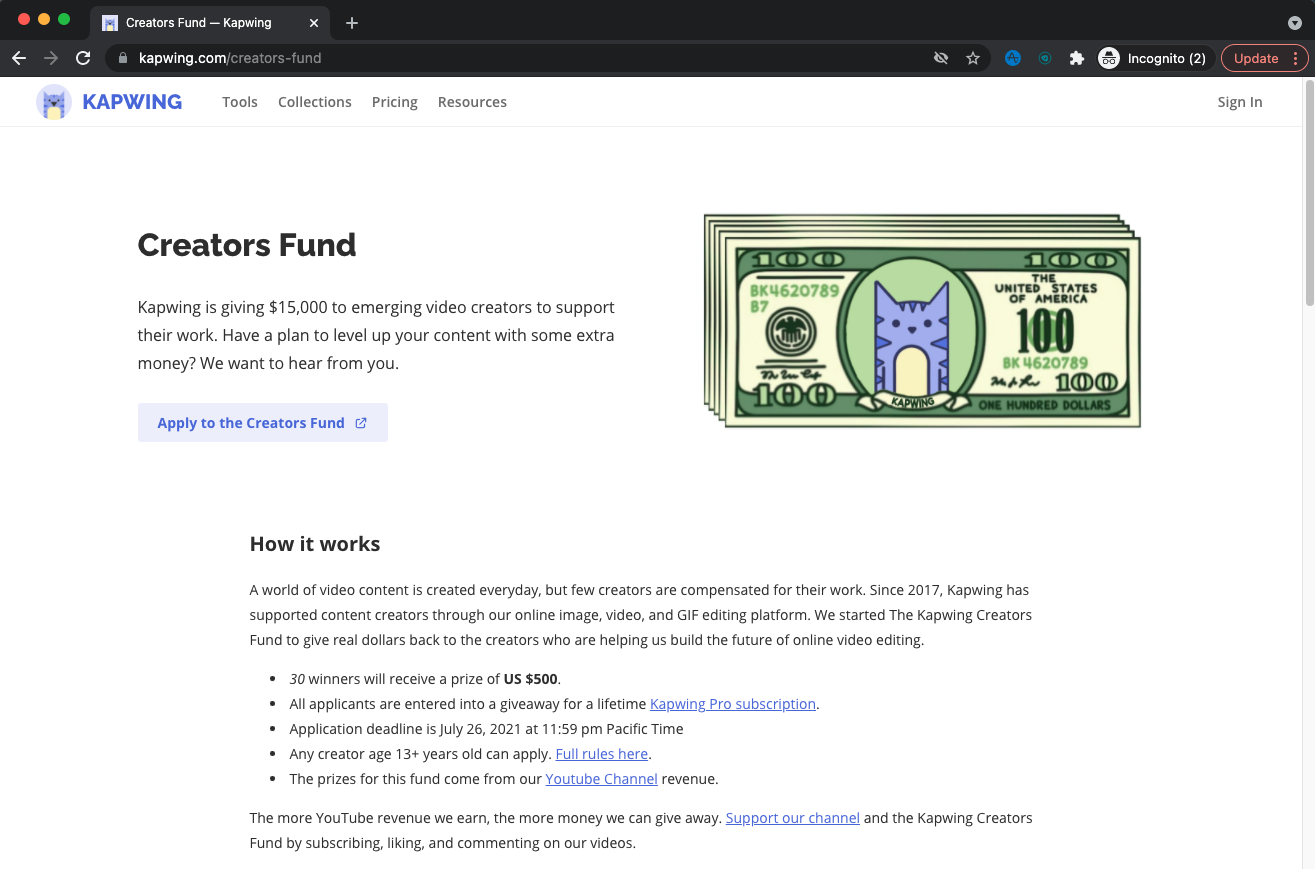Open the Kapwing Pro subscription link
1315x869 pixels.
click(x=733, y=704)
